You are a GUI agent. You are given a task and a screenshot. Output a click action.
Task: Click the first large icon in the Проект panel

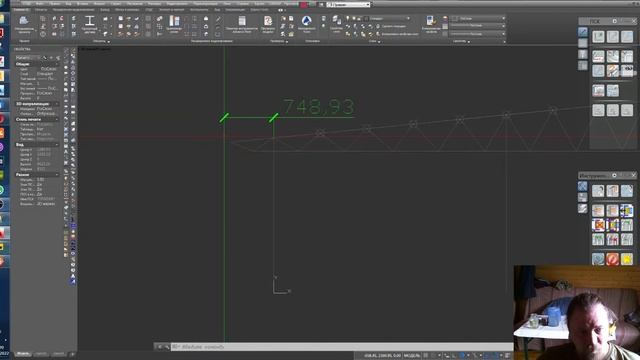[24, 20]
